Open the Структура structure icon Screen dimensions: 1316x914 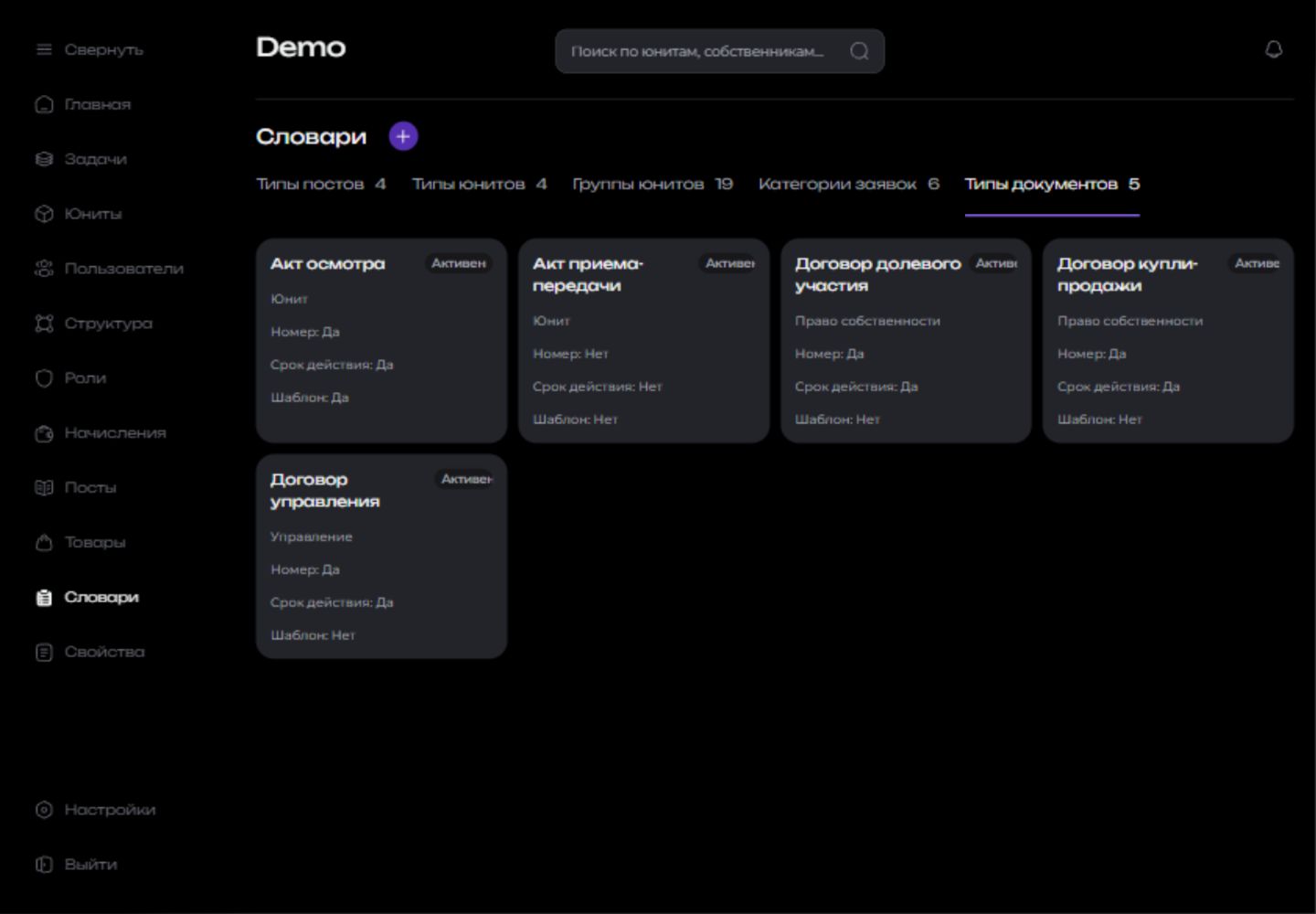point(44,324)
